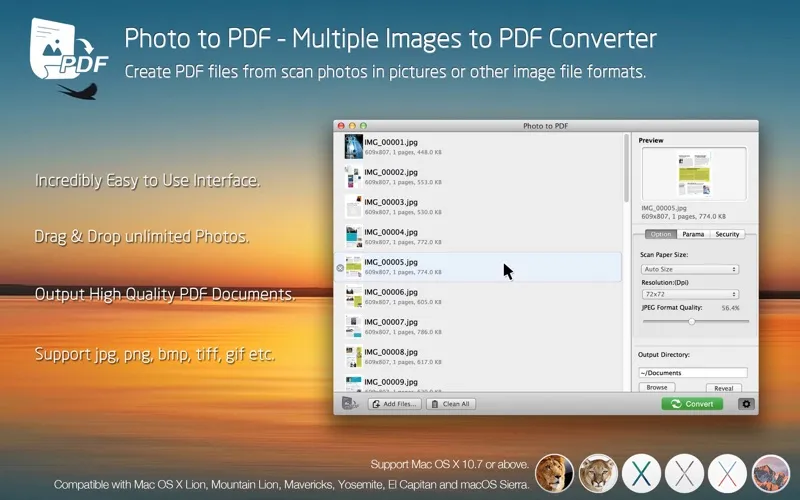Switch to the Option tab
The height and width of the screenshot is (500, 800).
(661, 234)
